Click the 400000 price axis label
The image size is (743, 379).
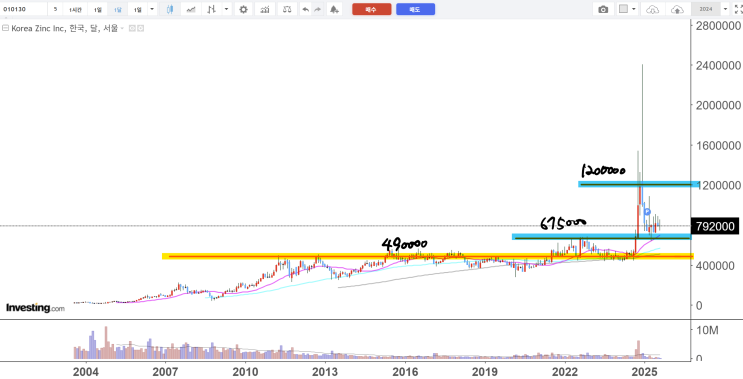pyautogui.click(x=715, y=265)
